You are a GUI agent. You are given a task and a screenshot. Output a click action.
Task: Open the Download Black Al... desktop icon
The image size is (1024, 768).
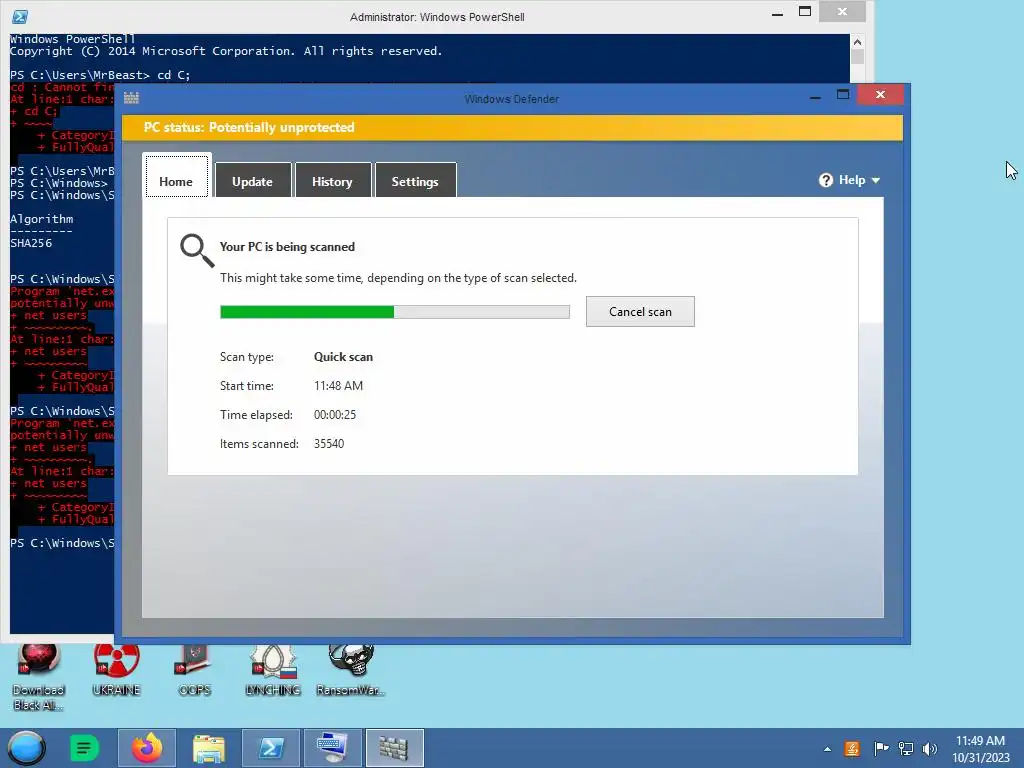coord(39,678)
